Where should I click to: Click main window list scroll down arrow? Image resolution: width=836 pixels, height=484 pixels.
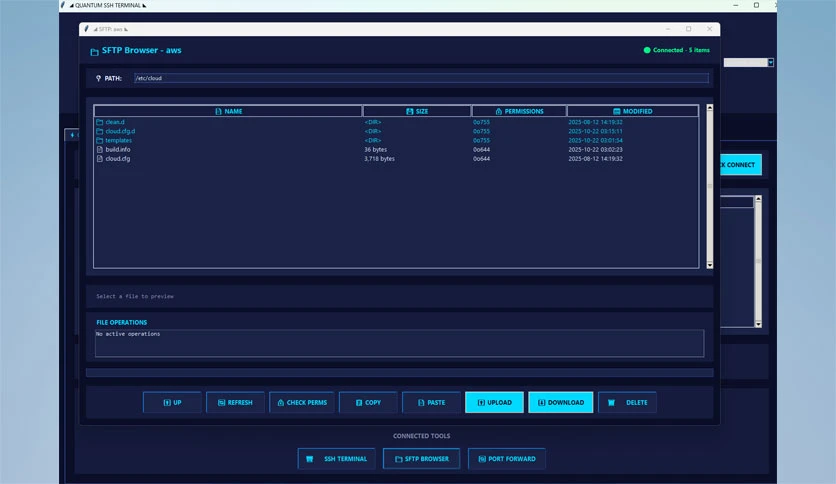coord(758,324)
